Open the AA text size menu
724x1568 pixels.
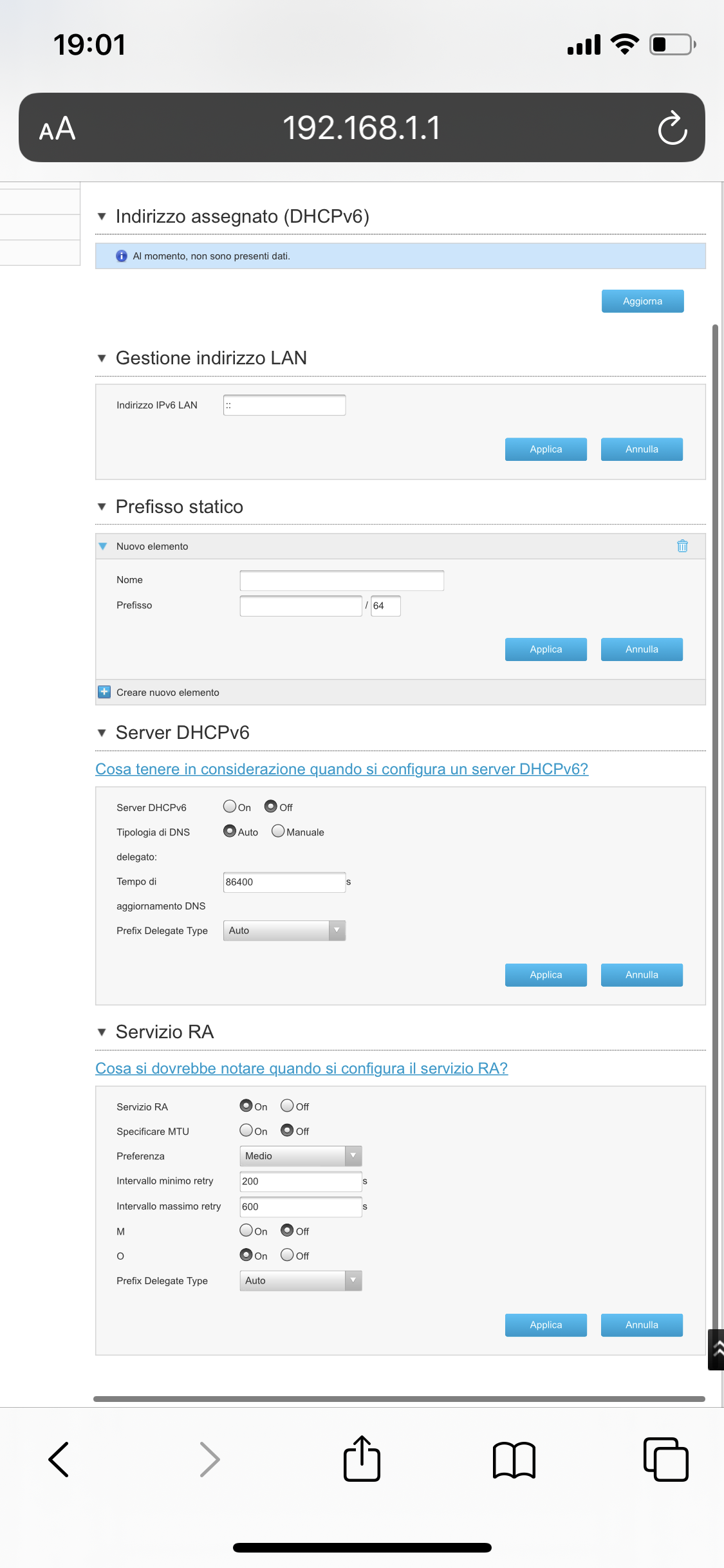(x=57, y=129)
